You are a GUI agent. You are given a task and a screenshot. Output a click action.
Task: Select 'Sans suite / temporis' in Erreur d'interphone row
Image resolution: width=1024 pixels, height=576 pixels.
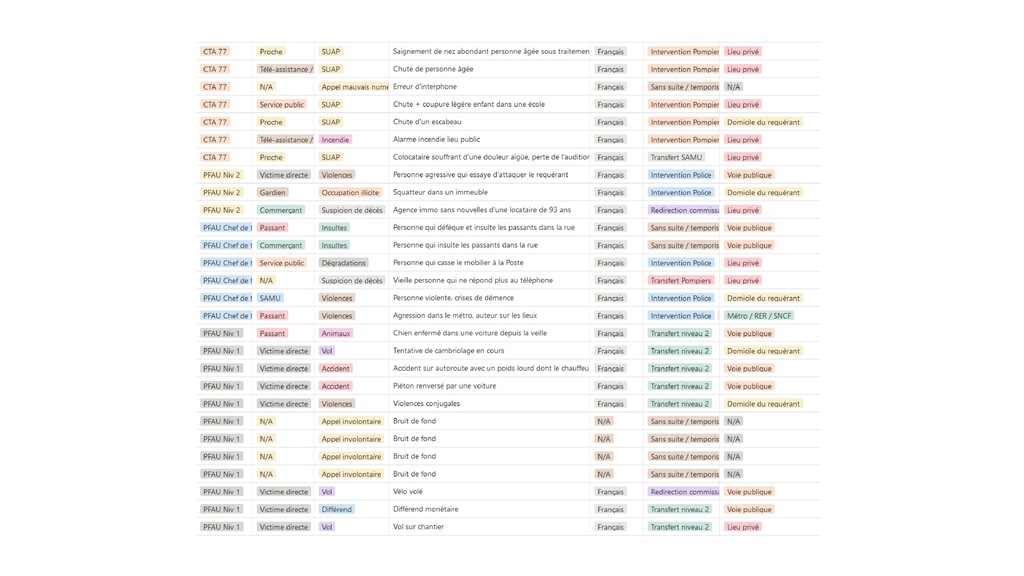point(684,87)
